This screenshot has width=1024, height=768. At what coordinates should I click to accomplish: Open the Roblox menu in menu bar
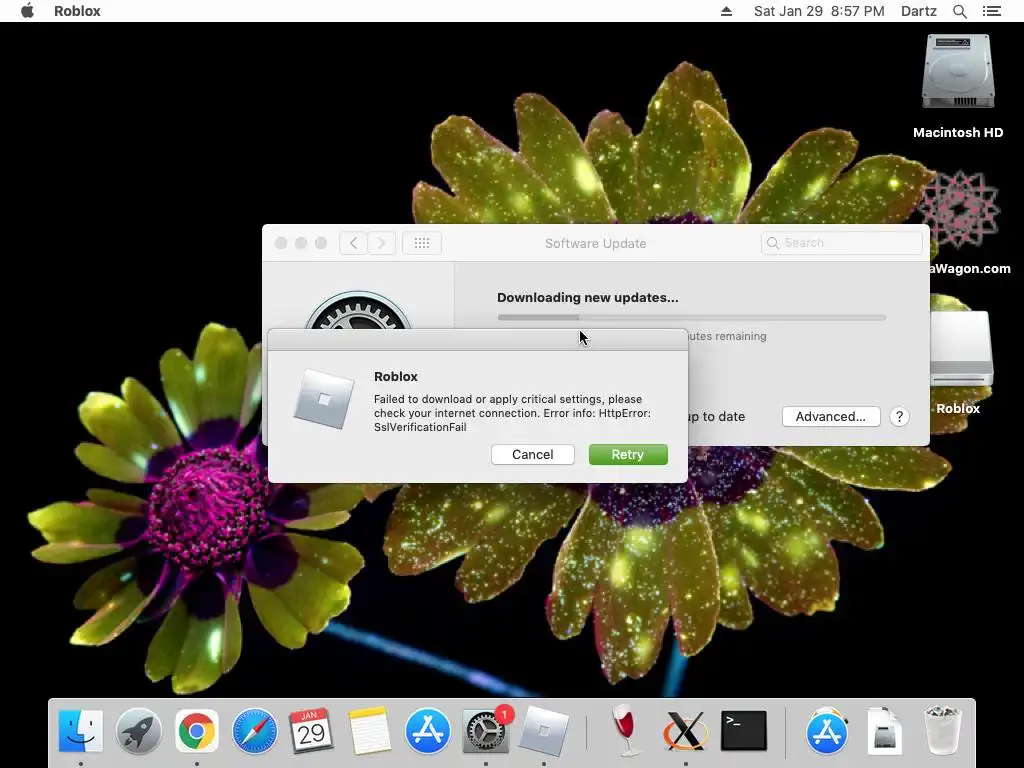click(x=77, y=11)
